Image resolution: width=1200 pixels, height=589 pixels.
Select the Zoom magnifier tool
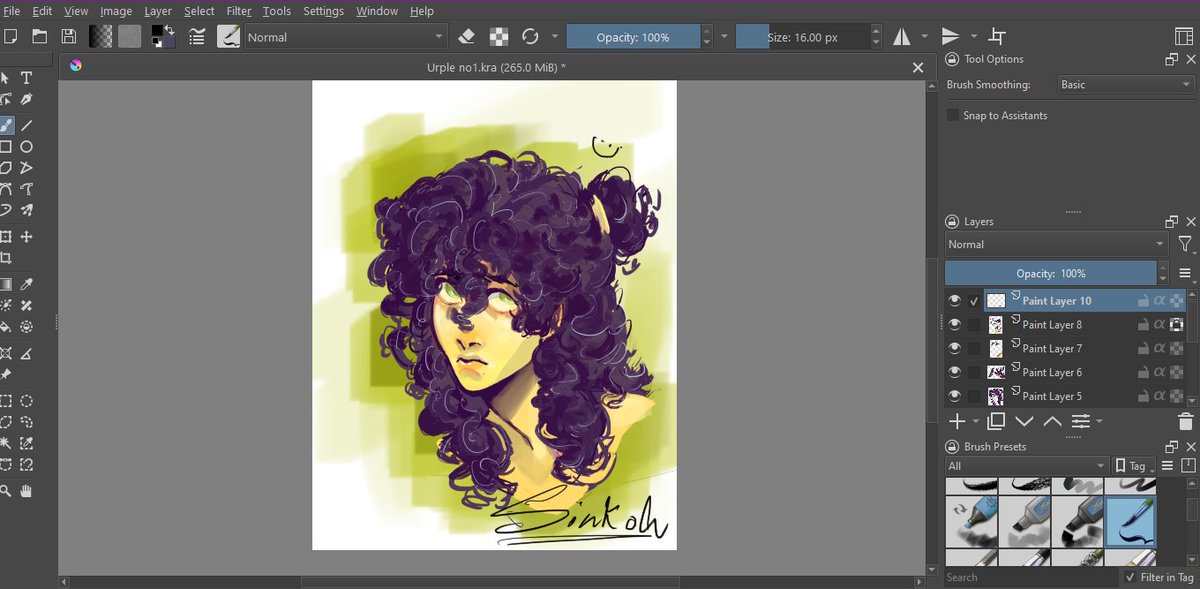(6, 491)
